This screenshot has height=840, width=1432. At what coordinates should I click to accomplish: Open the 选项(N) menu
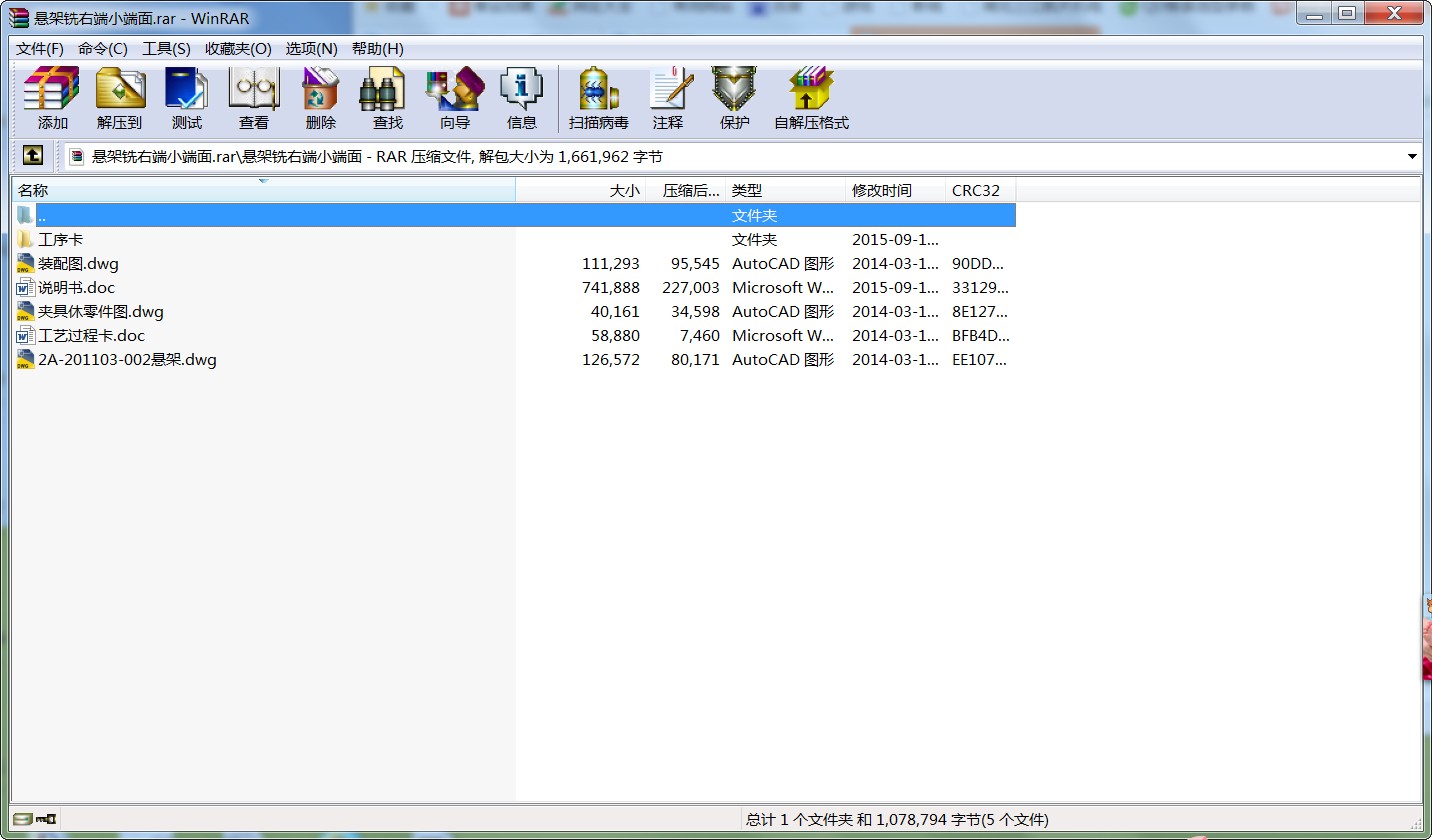pyautogui.click(x=311, y=49)
